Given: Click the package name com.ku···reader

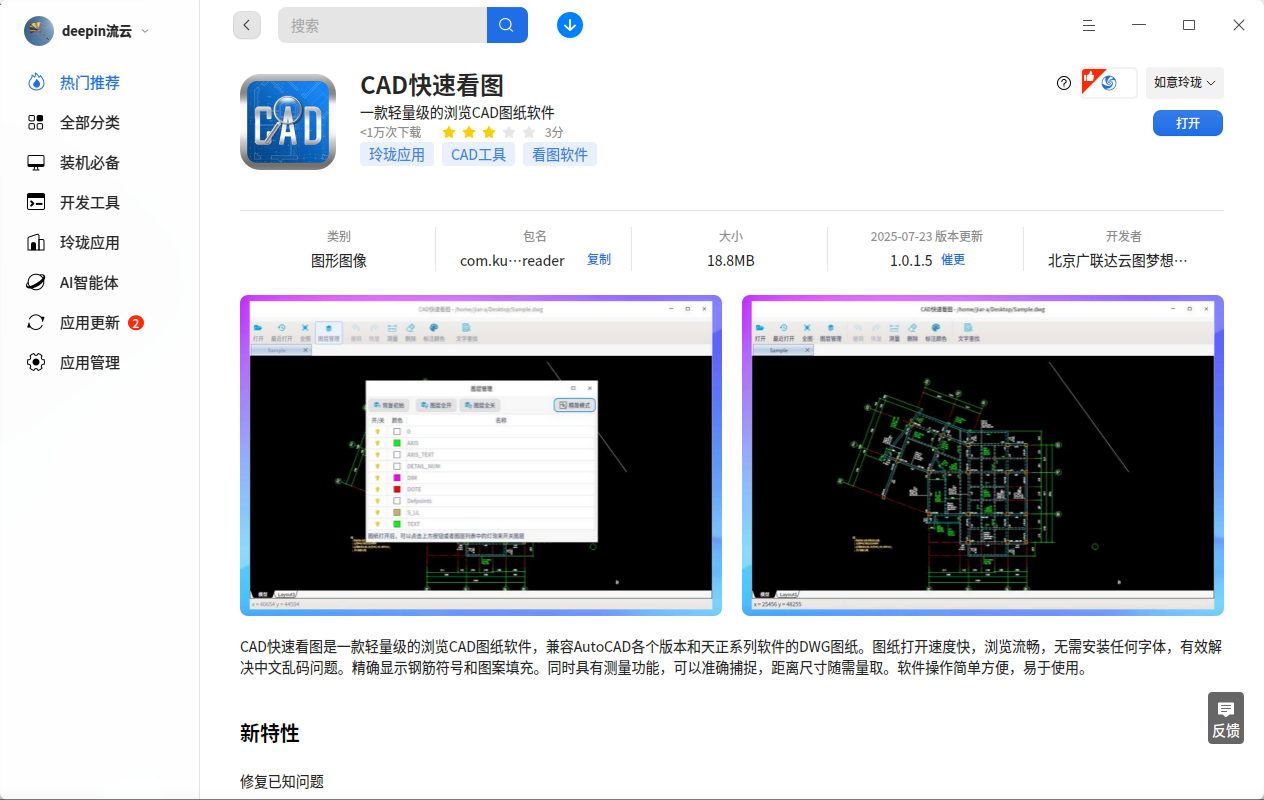Looking at the screenshot, I should 512,260.
